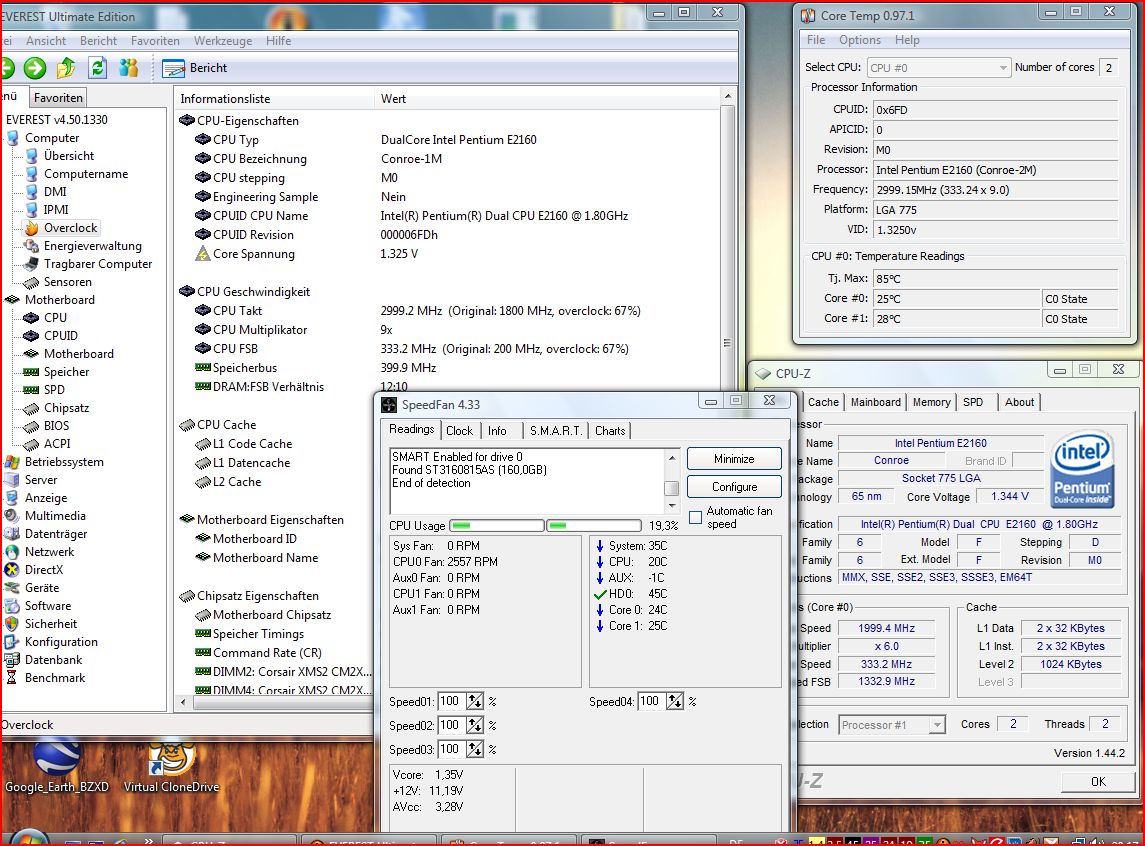Viewport: 1145px width, 846px height.
Task: Open the Hilfe menu in EVEREST
Action: coord(278,41)
